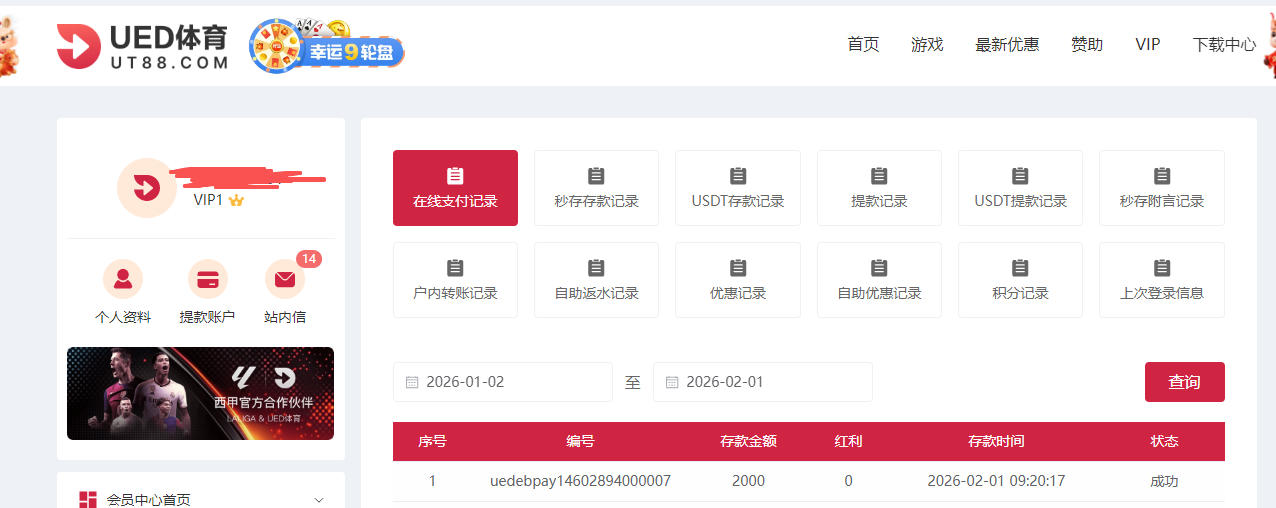Open the 个人资料 profile icon

123,279
